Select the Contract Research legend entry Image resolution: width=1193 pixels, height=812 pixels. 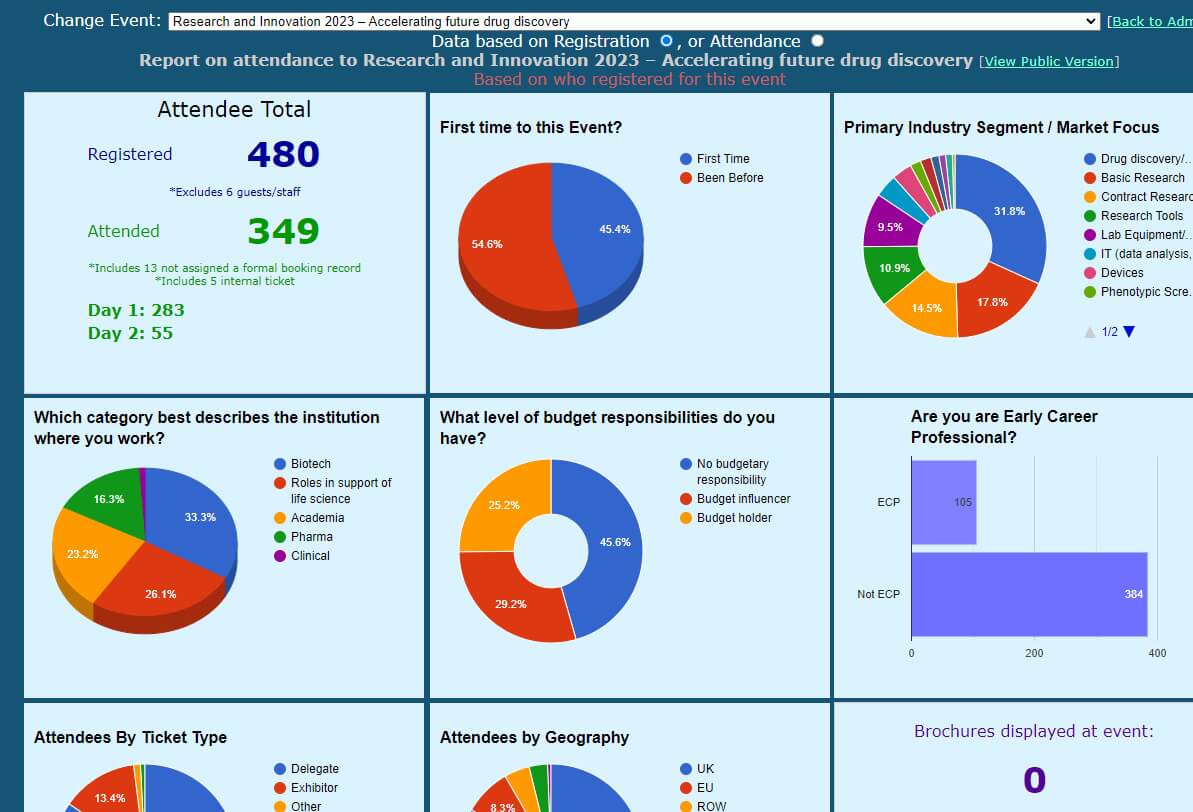click(x=1138, y=197)
